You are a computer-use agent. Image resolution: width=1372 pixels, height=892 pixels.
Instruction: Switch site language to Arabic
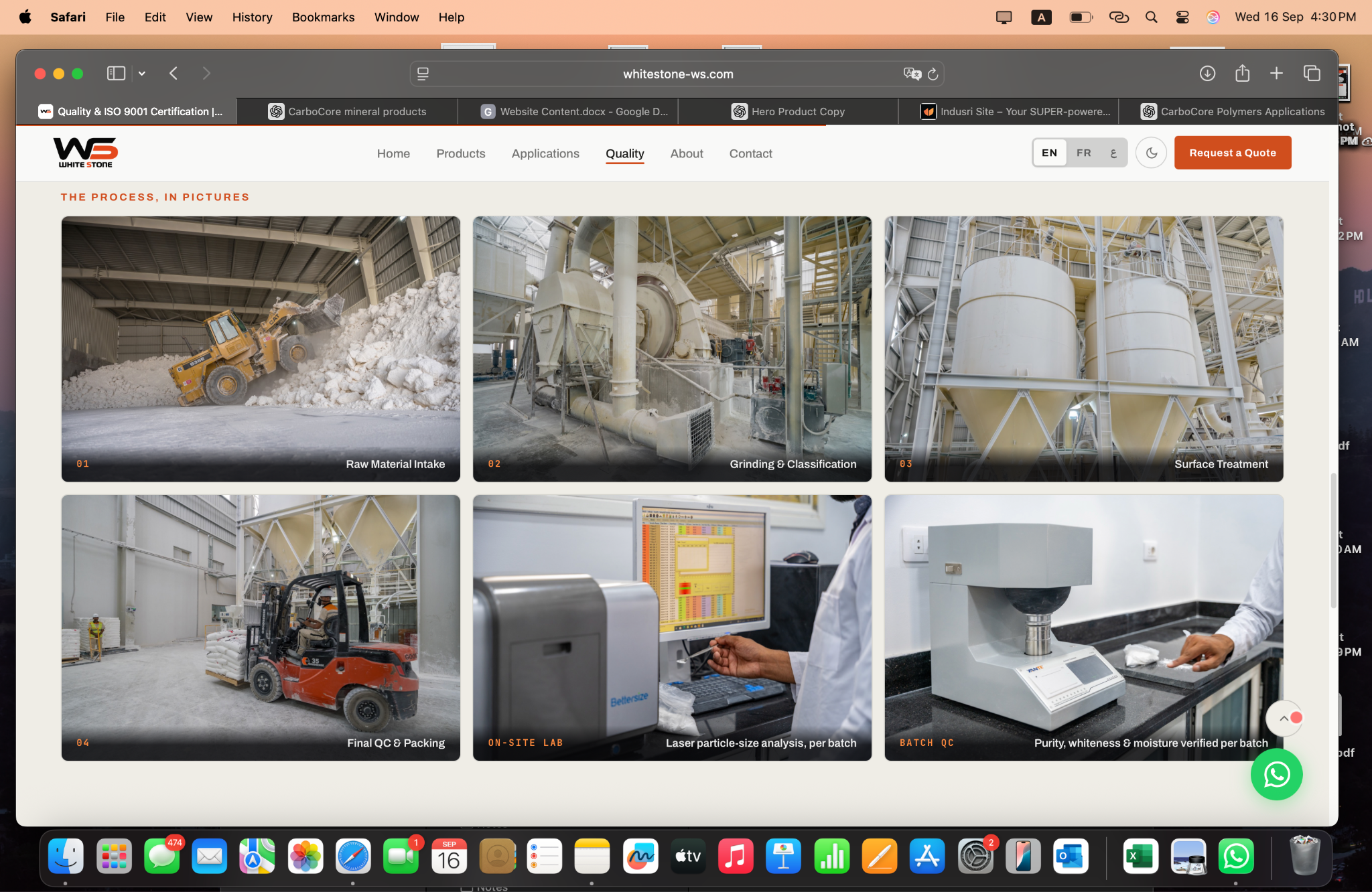pyautogui.click(x=1113, y=153)
